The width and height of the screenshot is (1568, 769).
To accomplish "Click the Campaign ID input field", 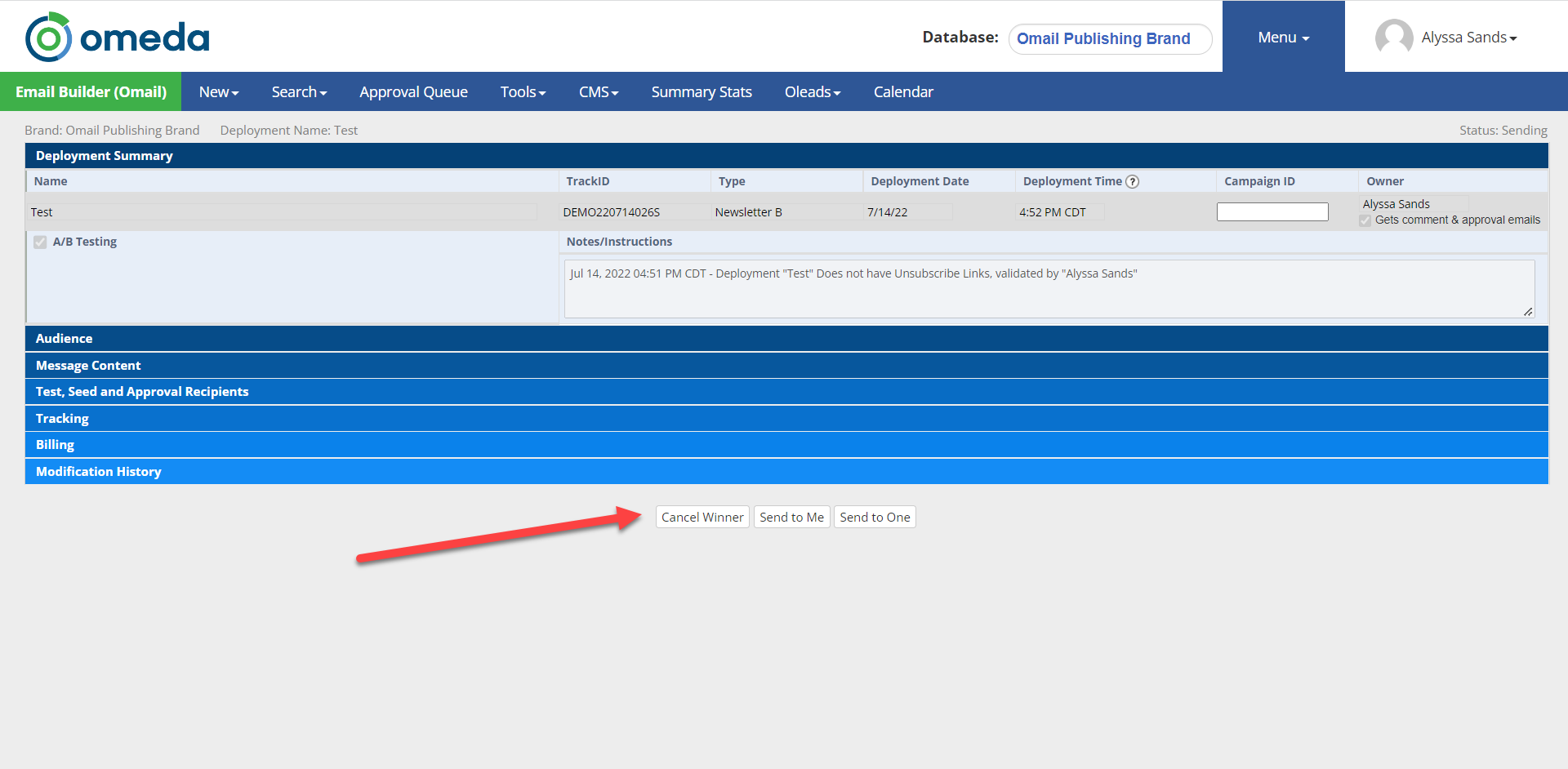I will (x=1272, y=212).
